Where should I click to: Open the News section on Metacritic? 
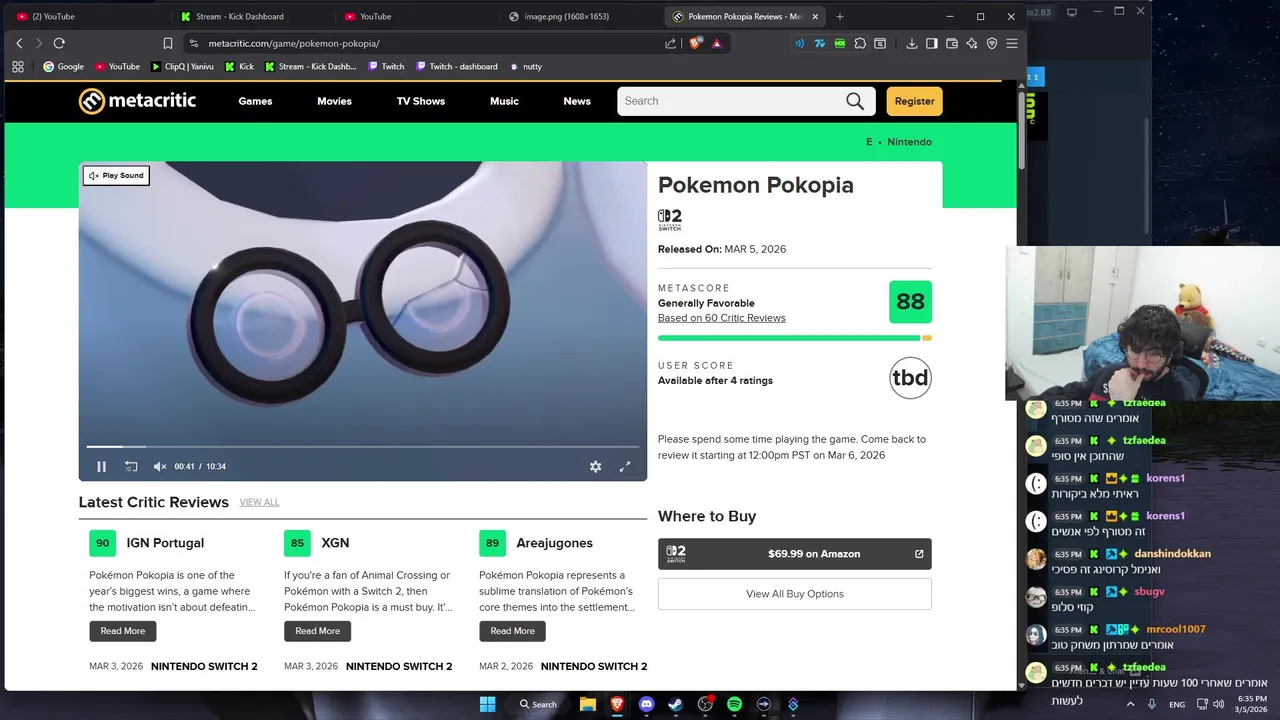tap(577, 101)
